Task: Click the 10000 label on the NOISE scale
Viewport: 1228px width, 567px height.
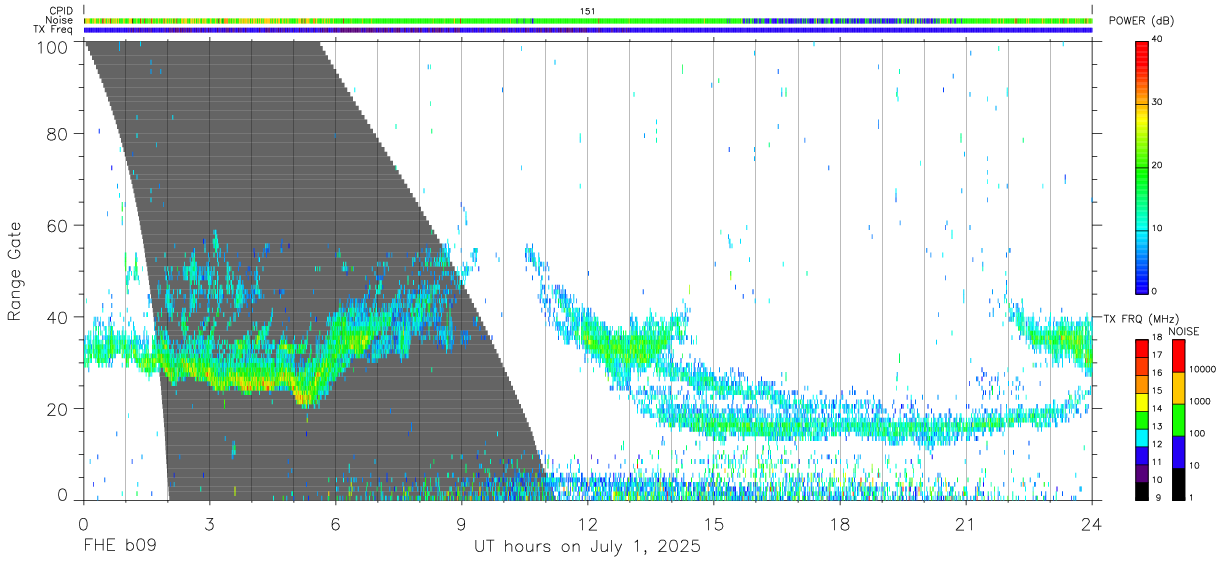Action: point(1202,370)
